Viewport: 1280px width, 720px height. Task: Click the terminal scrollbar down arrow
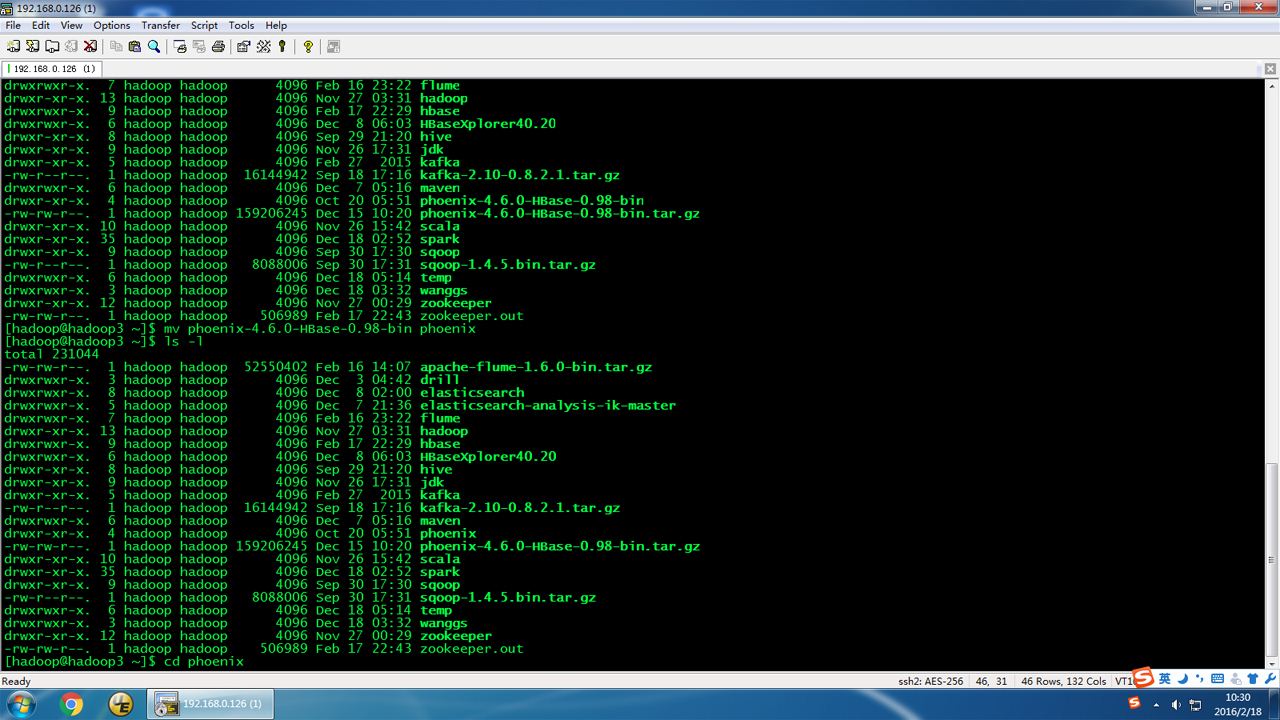click(1271, 666)
